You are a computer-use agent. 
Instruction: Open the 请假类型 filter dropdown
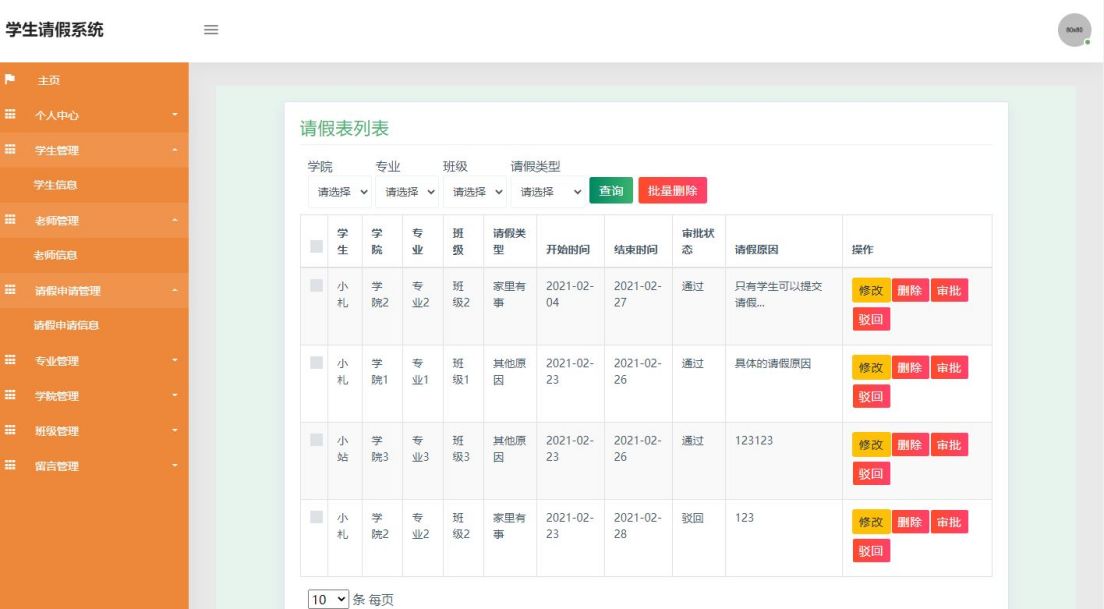pyautogui.click(x=548, y=192)
